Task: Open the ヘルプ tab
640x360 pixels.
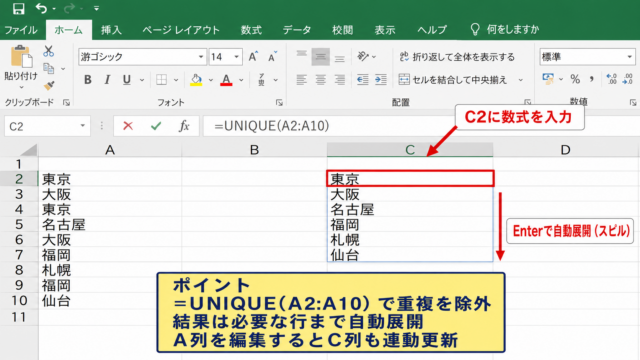Action: [432, 30]
